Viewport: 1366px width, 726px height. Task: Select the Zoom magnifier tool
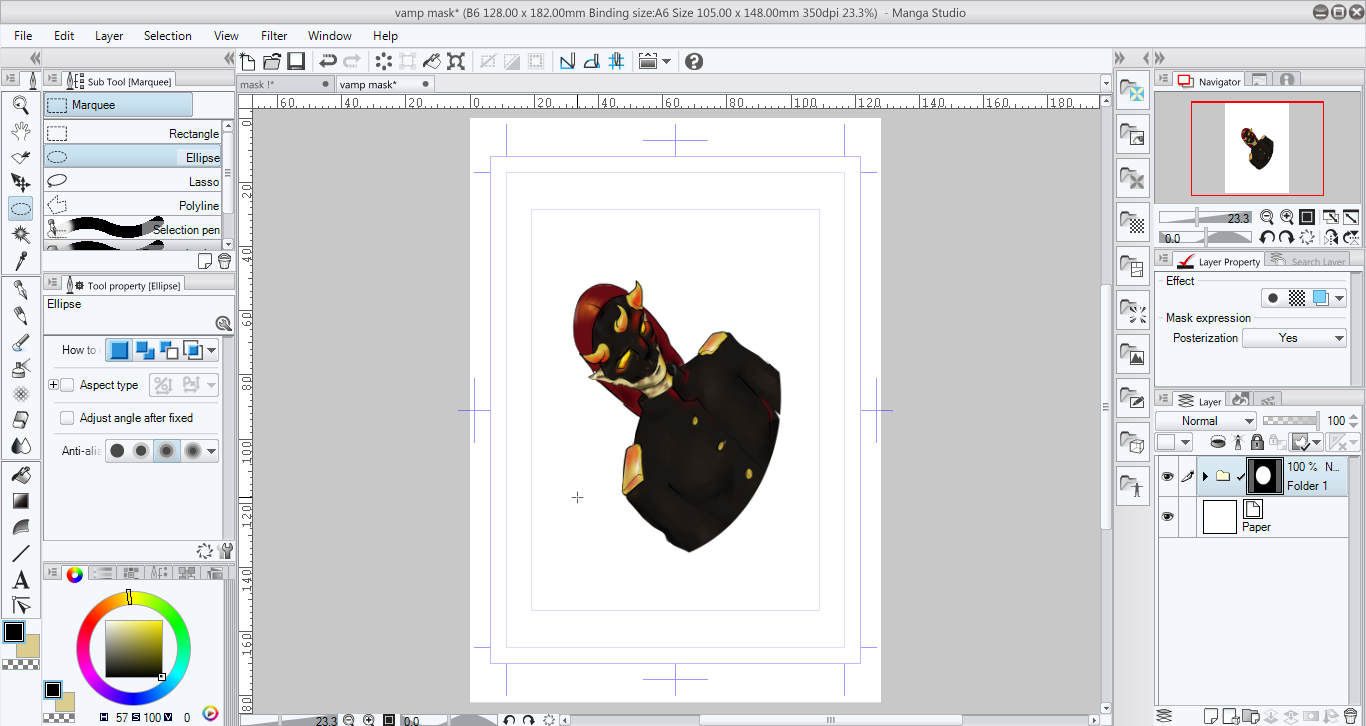click(20, 104)
